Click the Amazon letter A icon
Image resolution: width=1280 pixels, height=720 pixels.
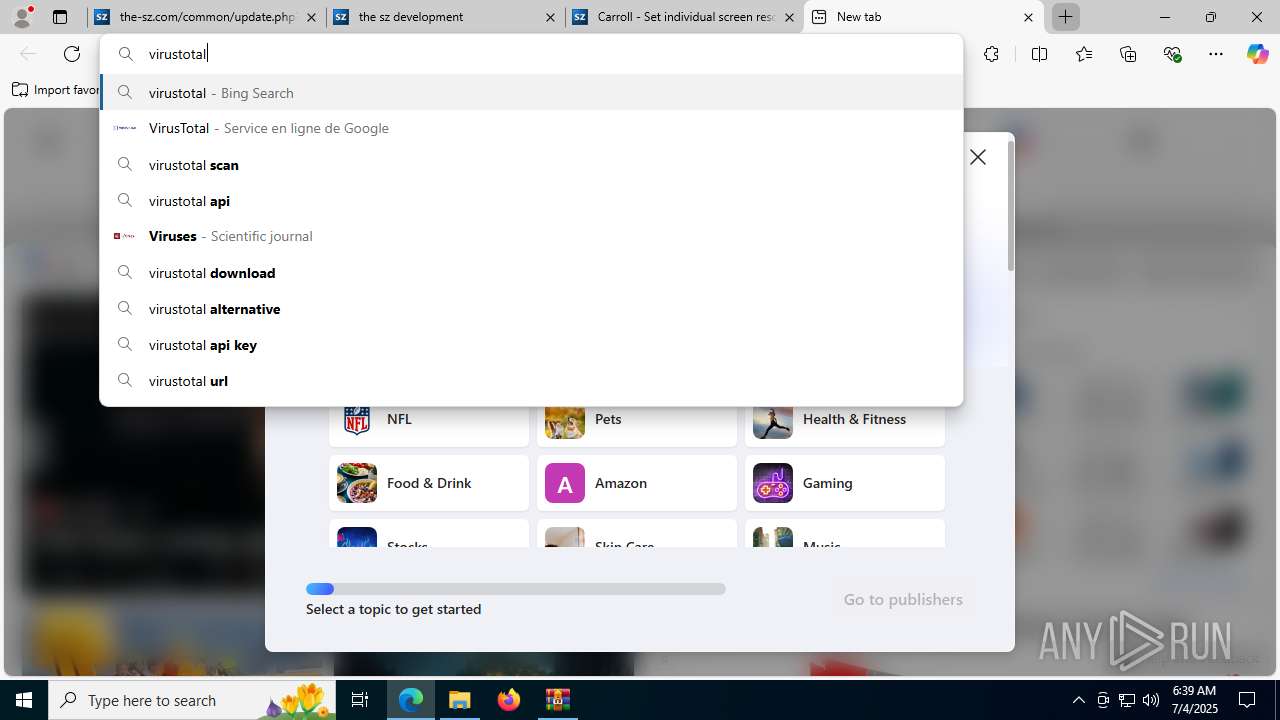click(x=565, y=483)
